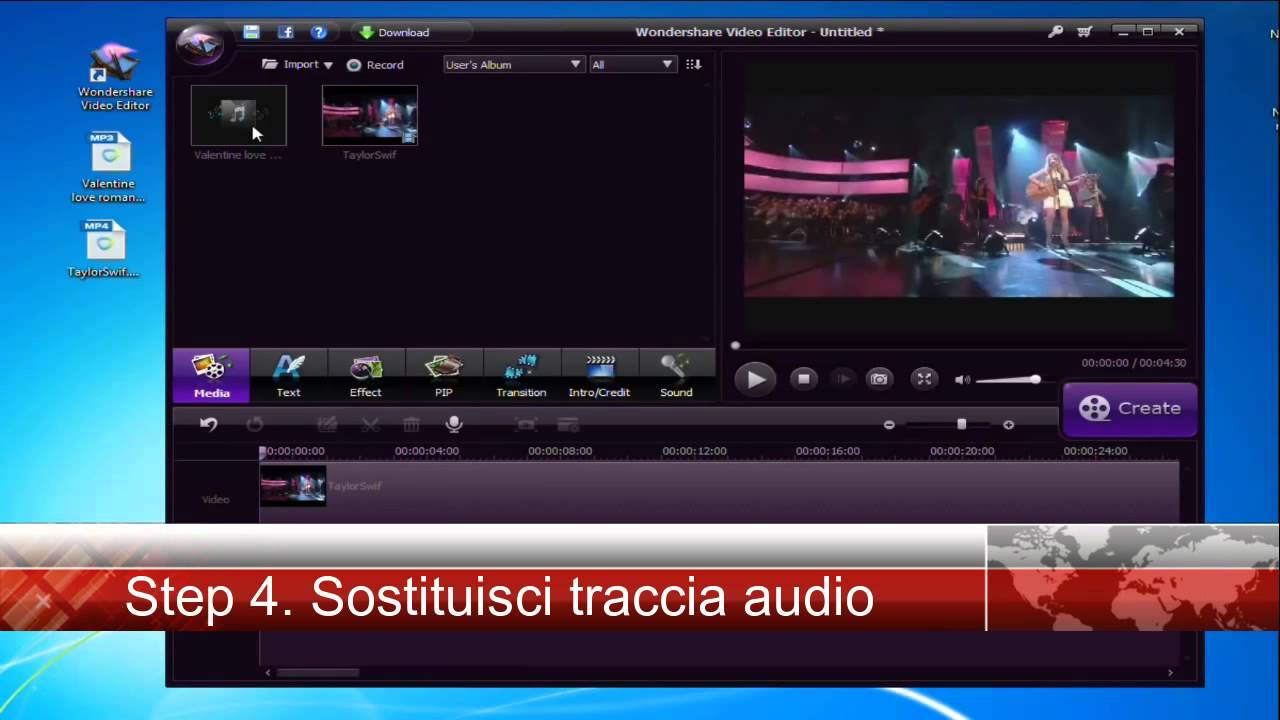
Task: Select the Valentine love audio thumbnail
Action: coord(238,115)
